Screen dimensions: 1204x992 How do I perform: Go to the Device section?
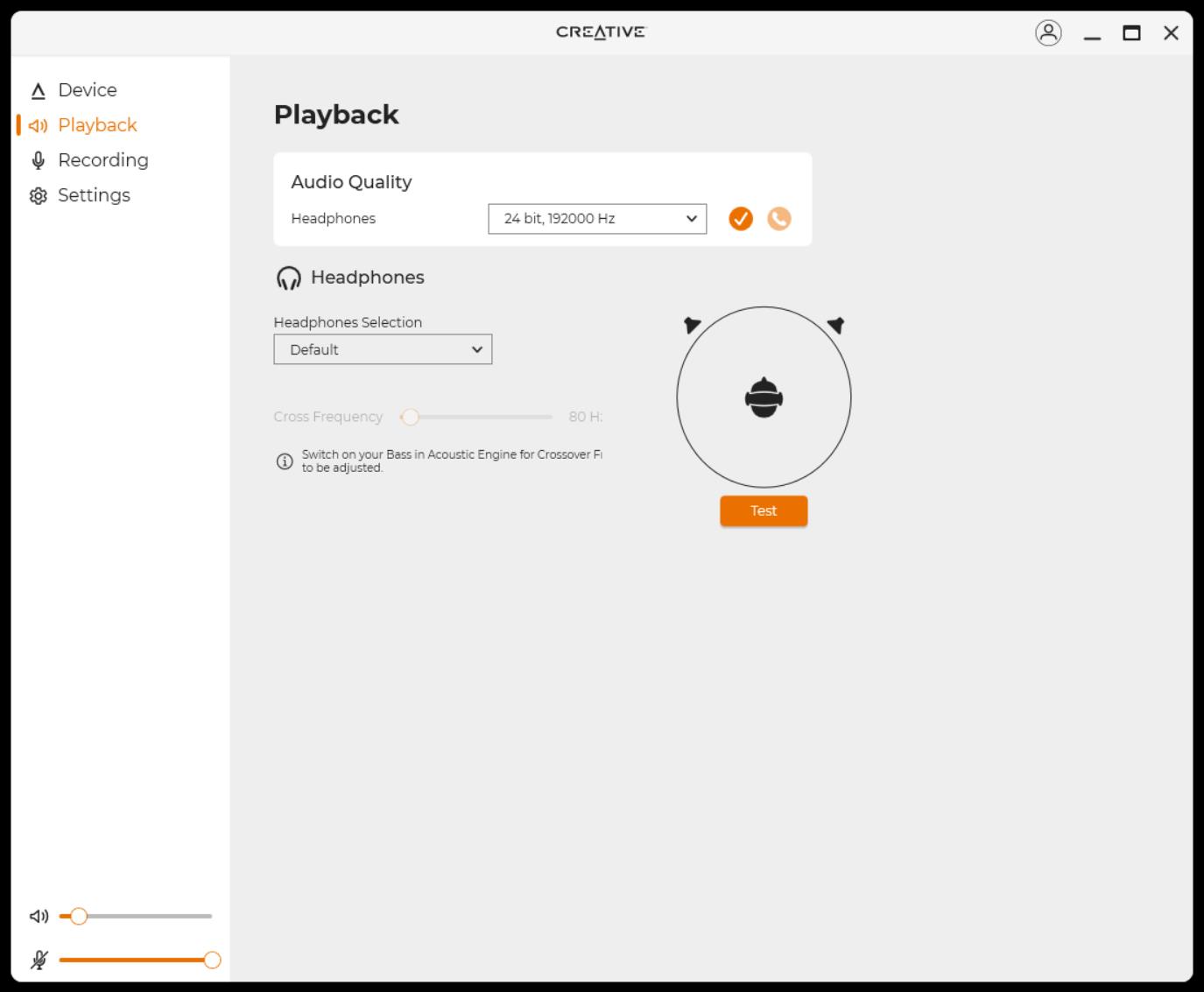click(87, 90)
